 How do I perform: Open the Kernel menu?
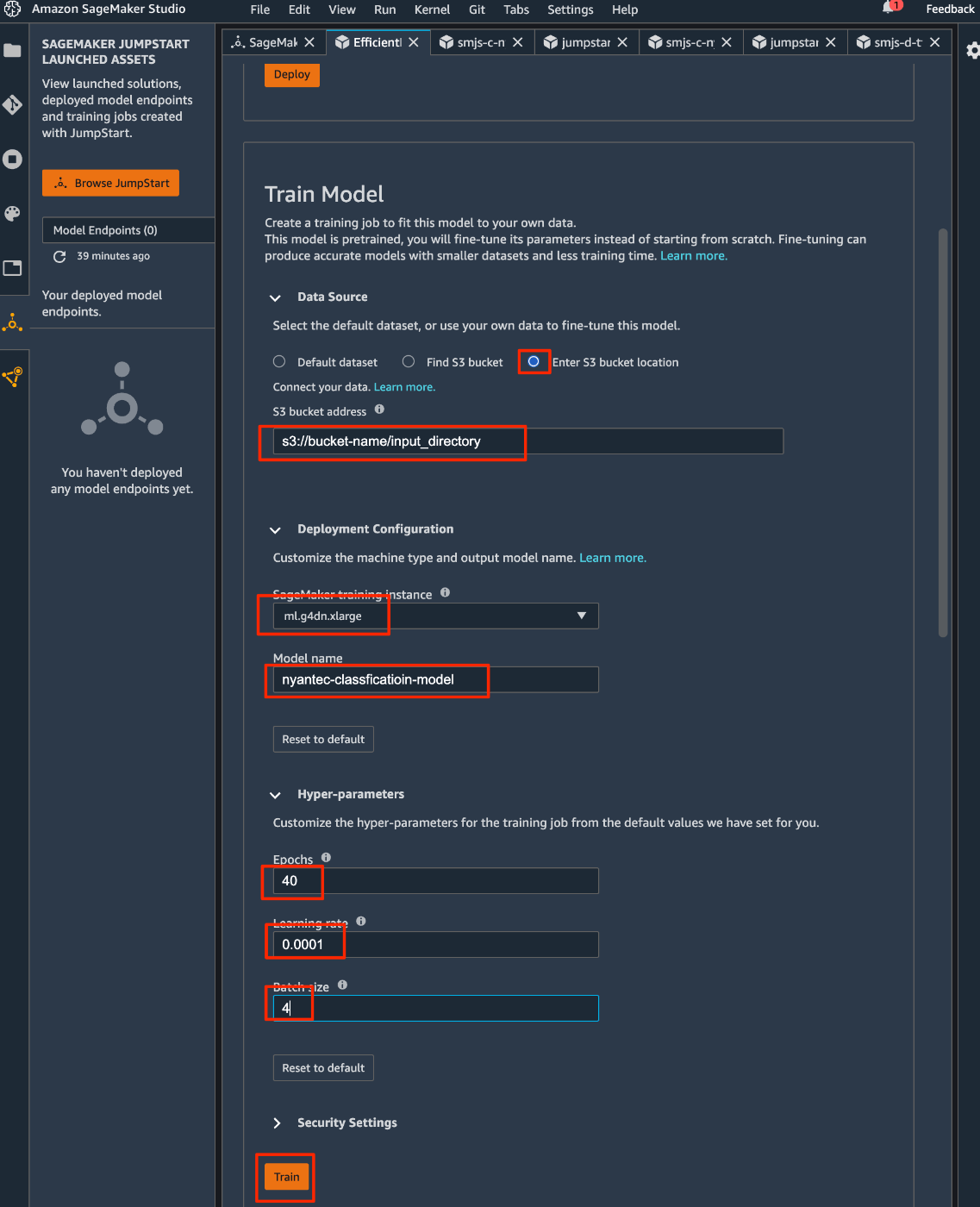coord(433,9)
